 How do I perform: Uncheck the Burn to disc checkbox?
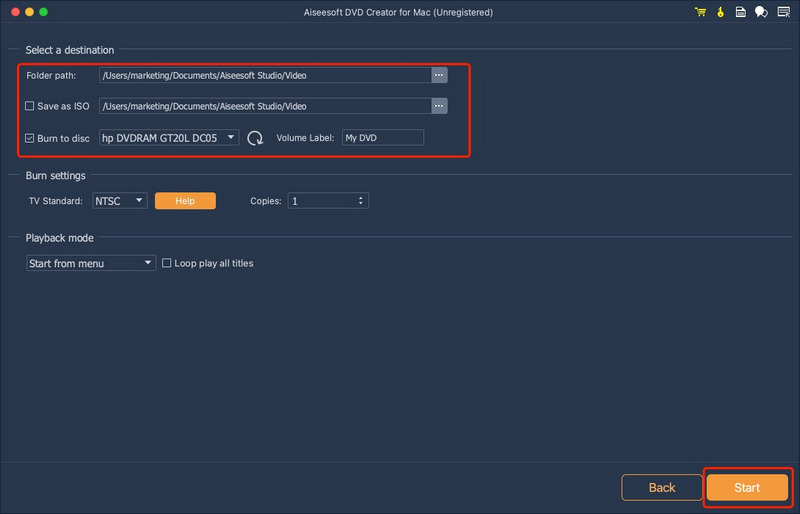tap(30, 138)
